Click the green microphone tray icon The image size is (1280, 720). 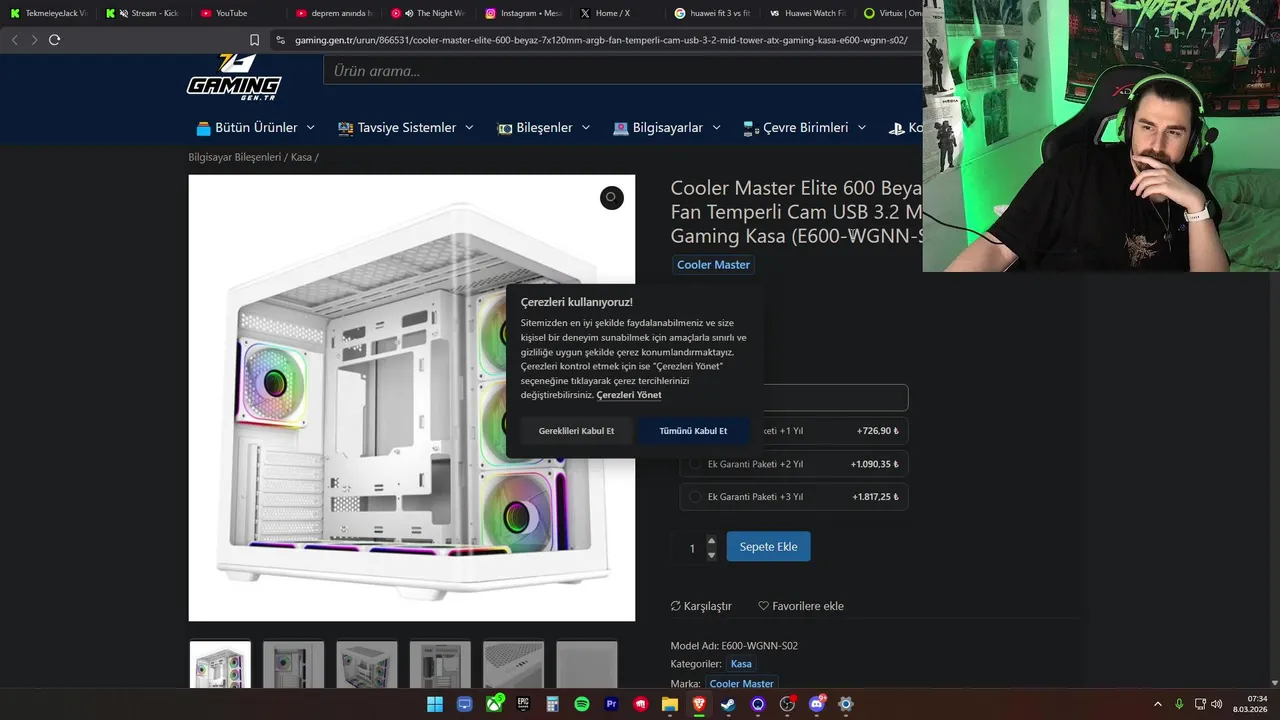tap(1179, 704)
